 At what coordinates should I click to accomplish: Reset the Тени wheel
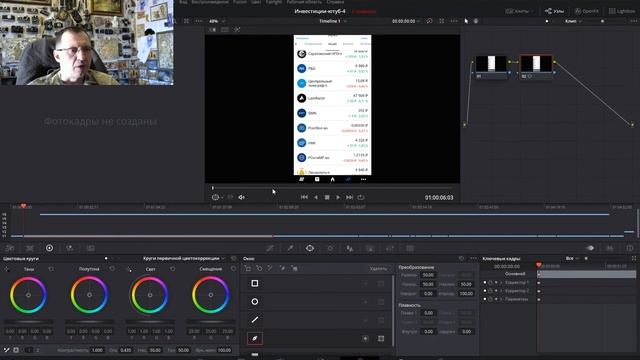(x=51, y=269)
